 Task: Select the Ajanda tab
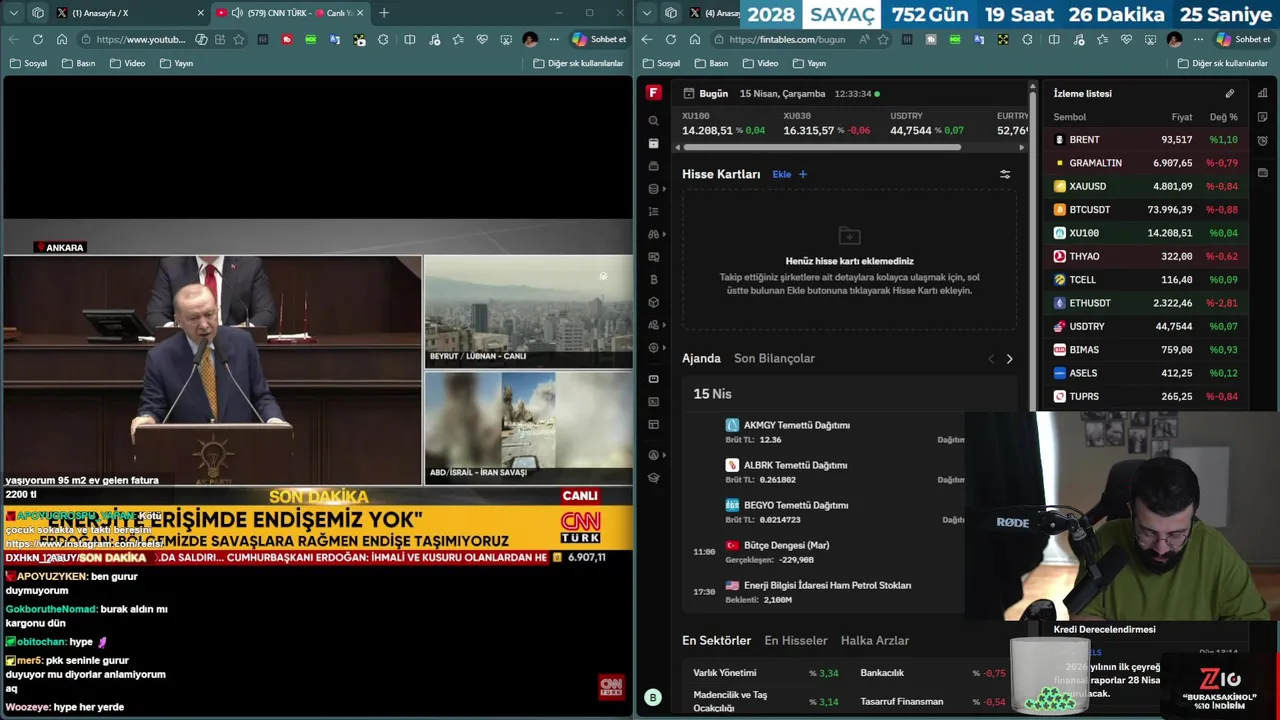tap(701, 358)
